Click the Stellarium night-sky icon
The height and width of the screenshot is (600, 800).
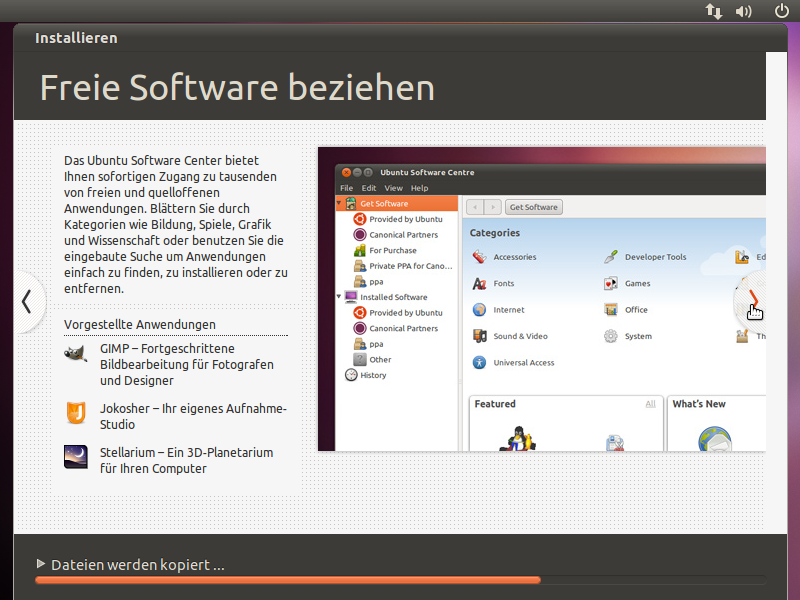click(x=76, y=457)
